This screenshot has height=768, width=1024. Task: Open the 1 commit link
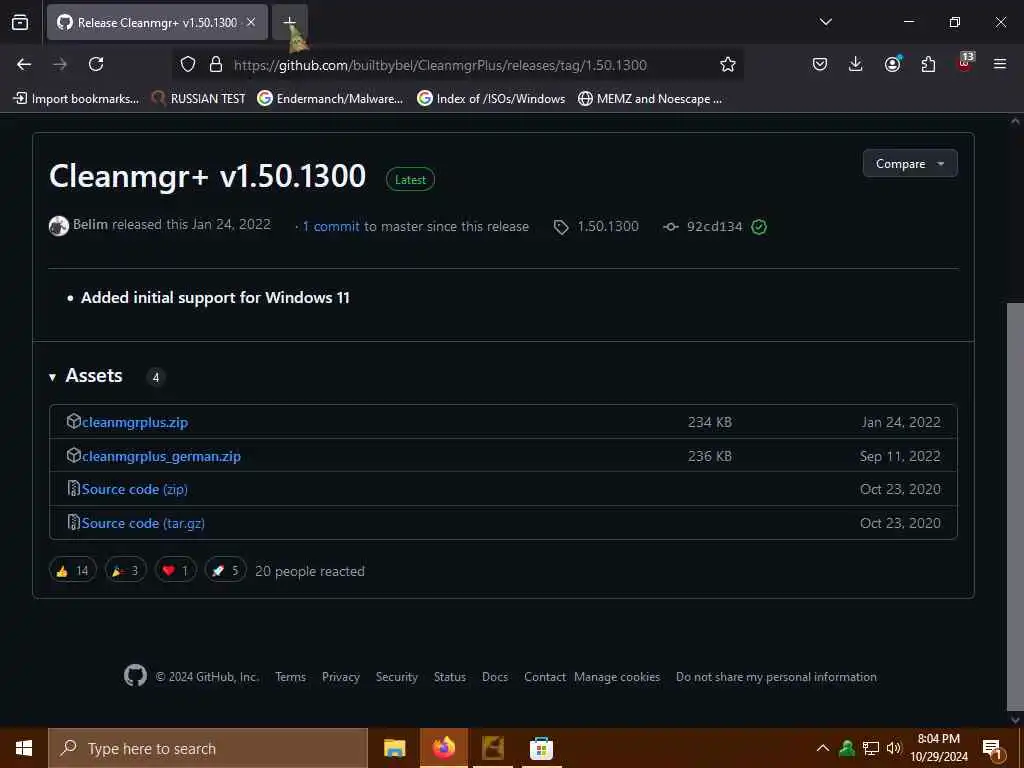pos(331,227)
